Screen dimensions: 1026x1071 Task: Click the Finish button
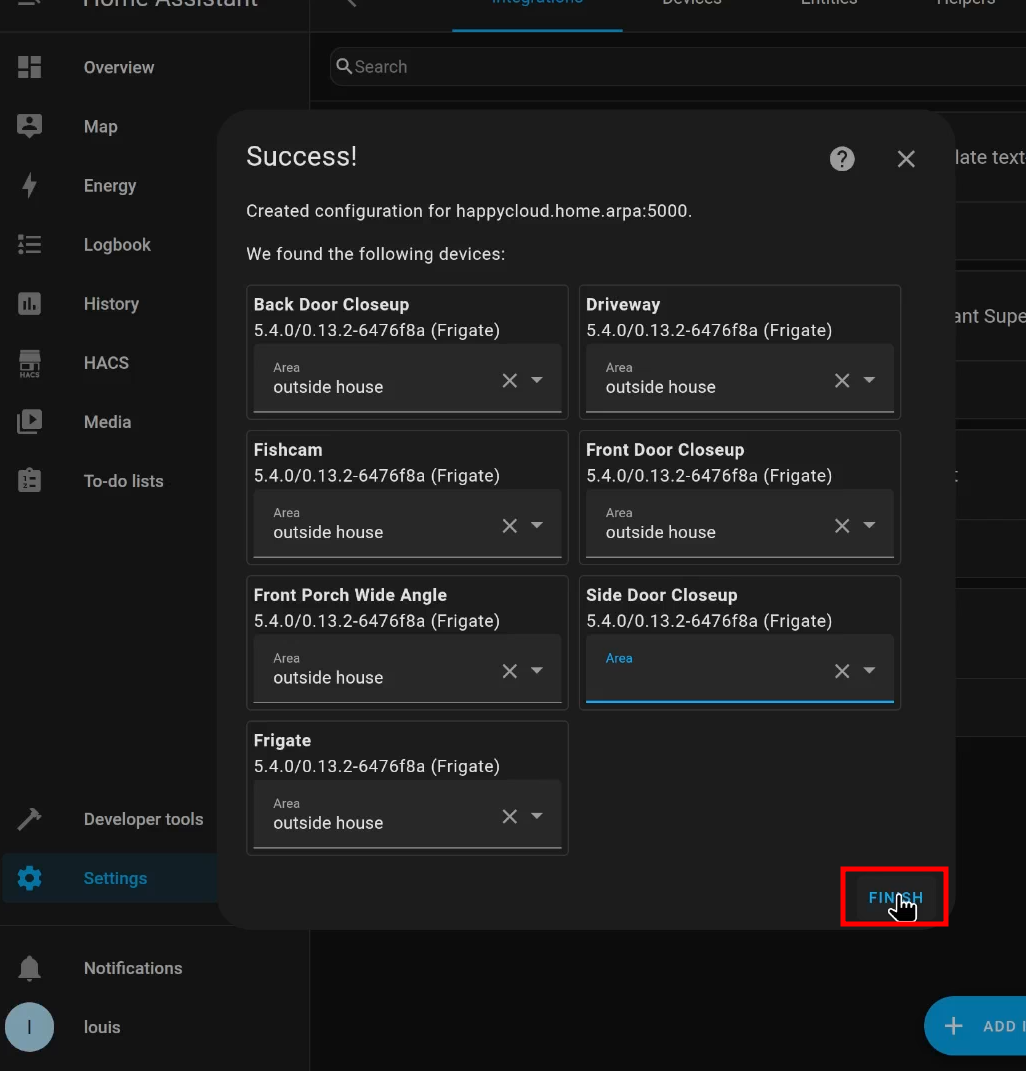(x=895, y=897)
